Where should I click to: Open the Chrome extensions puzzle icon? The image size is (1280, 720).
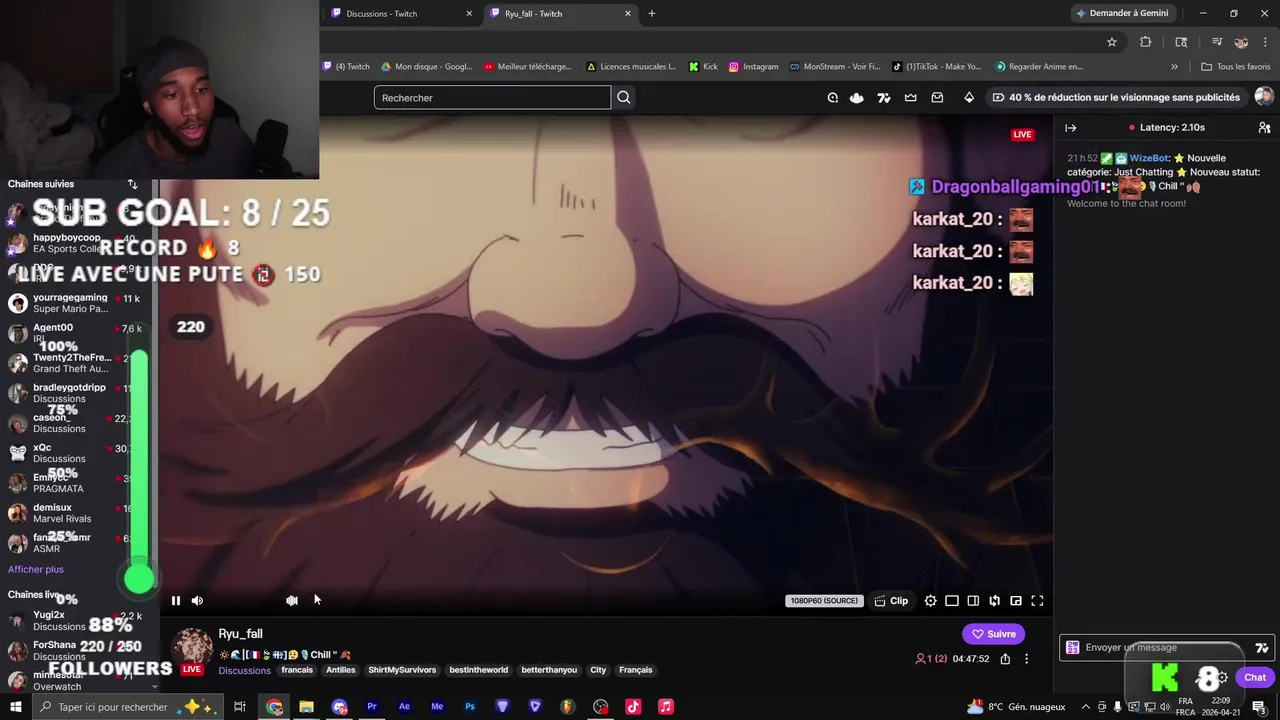pos(1145,42)
